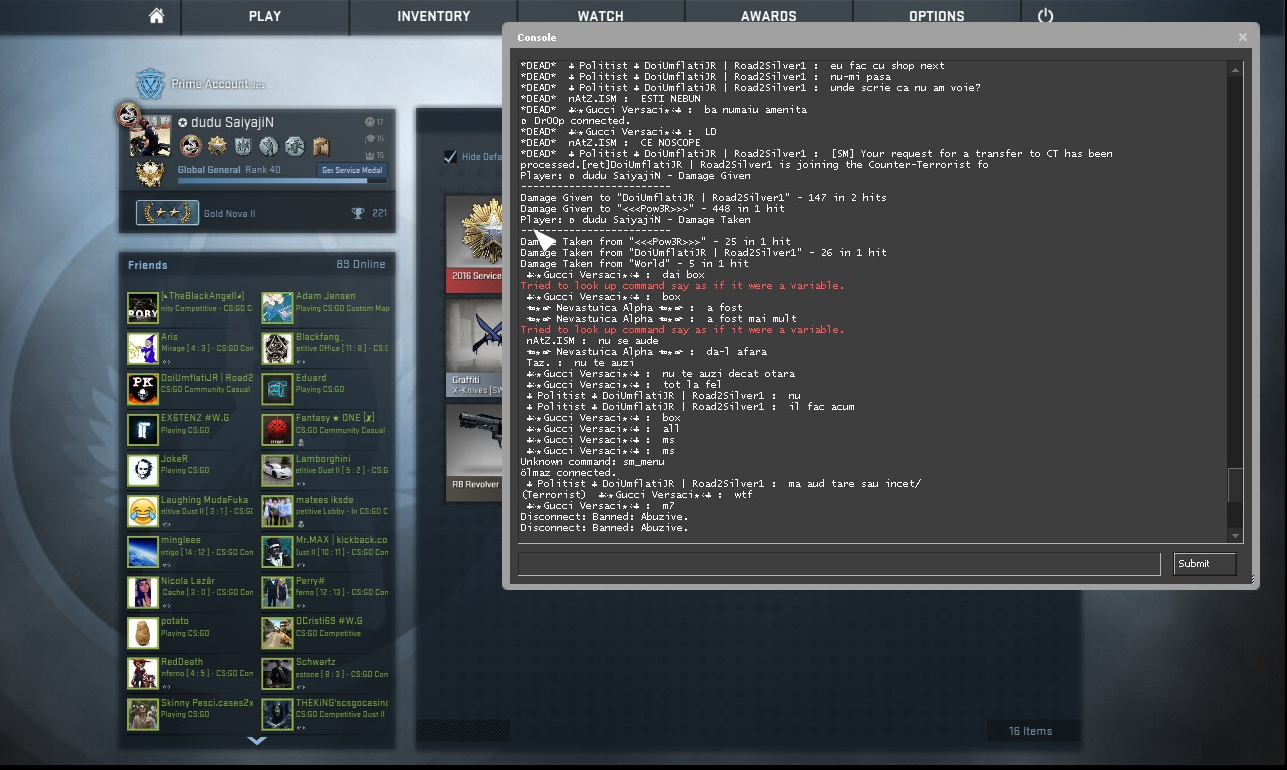Click the "Dr0Op connected." console line
This screenshot has height=770, width=1287.
(575, 121)
